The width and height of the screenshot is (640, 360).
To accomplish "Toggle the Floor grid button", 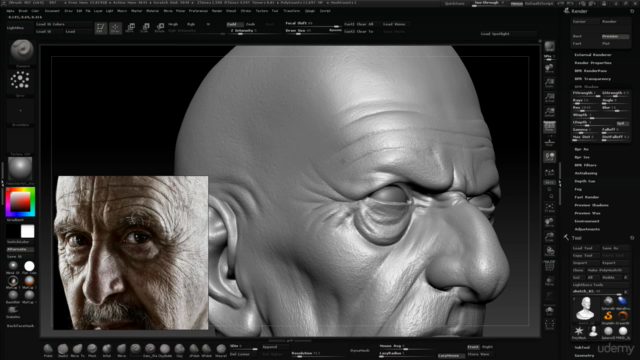I will click(x=549, y=142).
